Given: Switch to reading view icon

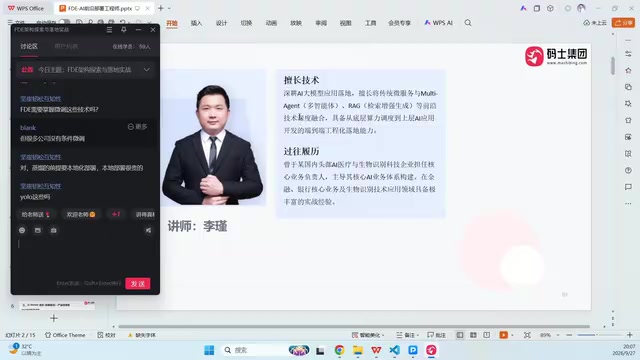Looking at the screenshot, I should (487, 335).
